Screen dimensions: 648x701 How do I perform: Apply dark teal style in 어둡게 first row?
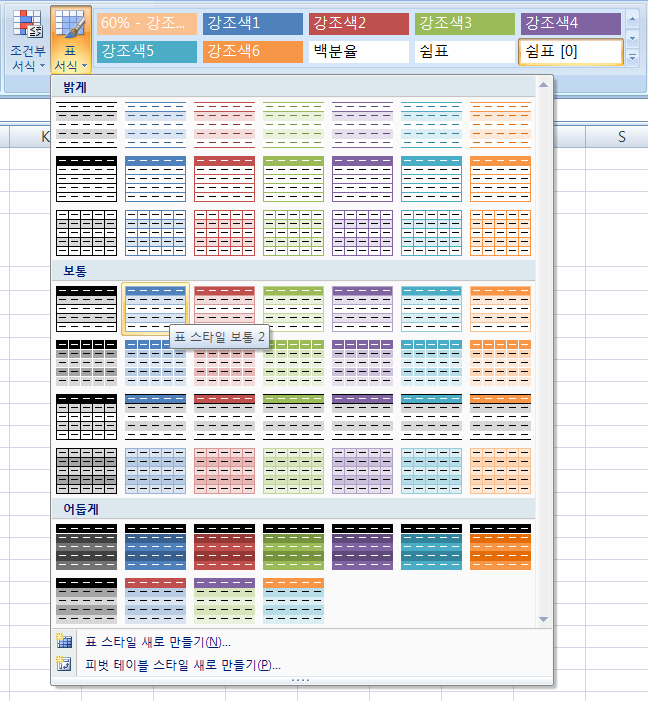point(432,547)
